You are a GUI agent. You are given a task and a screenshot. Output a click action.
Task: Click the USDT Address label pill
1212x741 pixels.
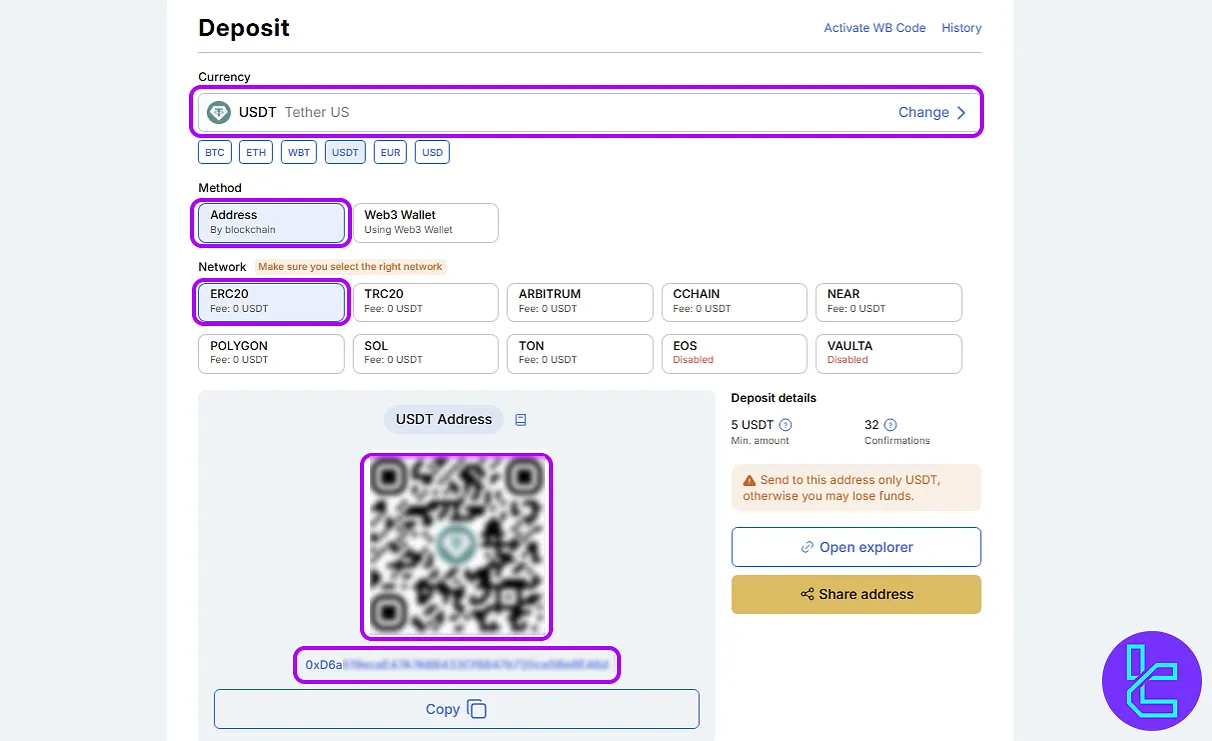coord(444,420)
